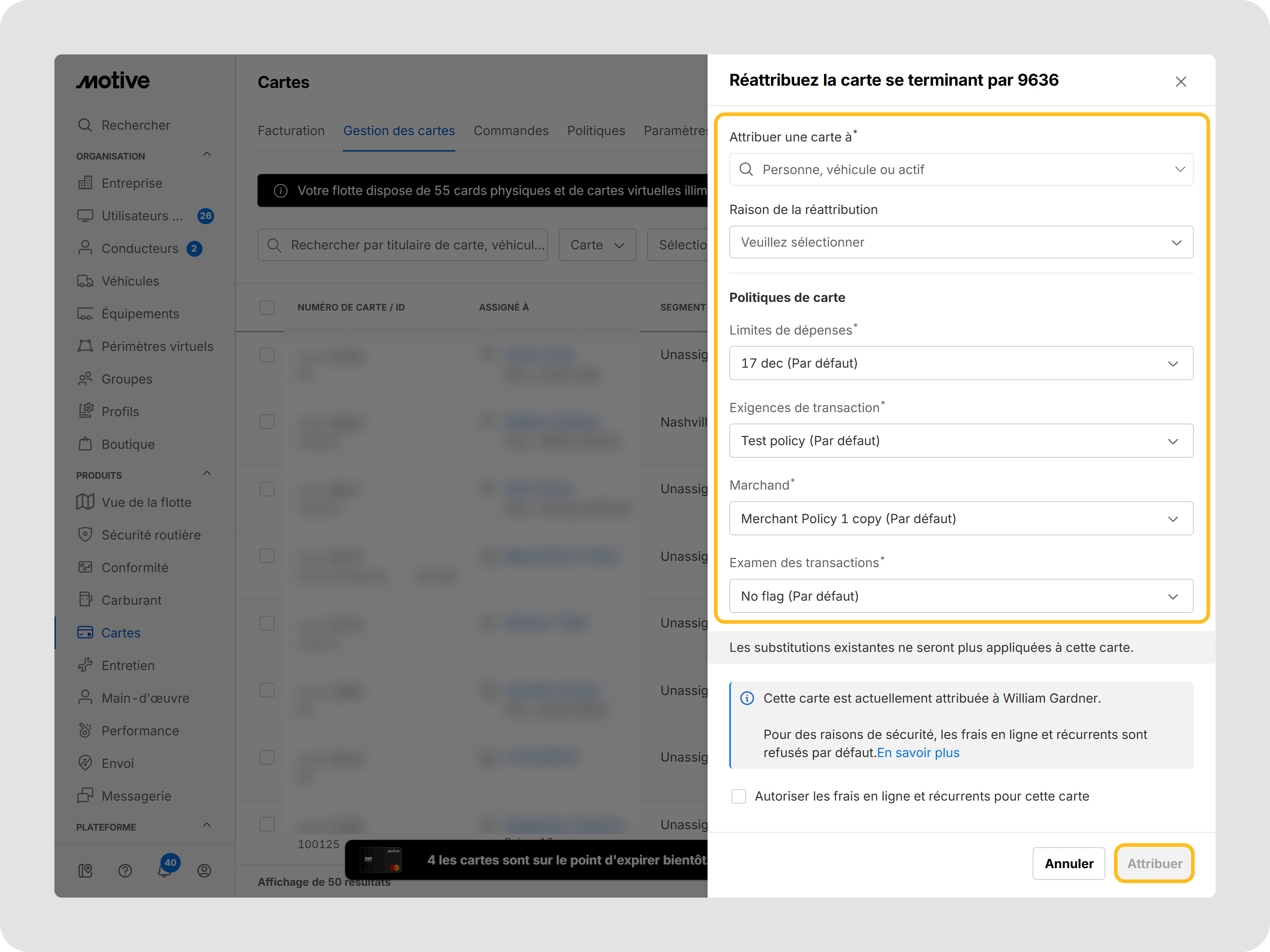The image size is (1270, 952).
Task: Open Conformité in the sidebar
Action: click(x=123, y=568)
